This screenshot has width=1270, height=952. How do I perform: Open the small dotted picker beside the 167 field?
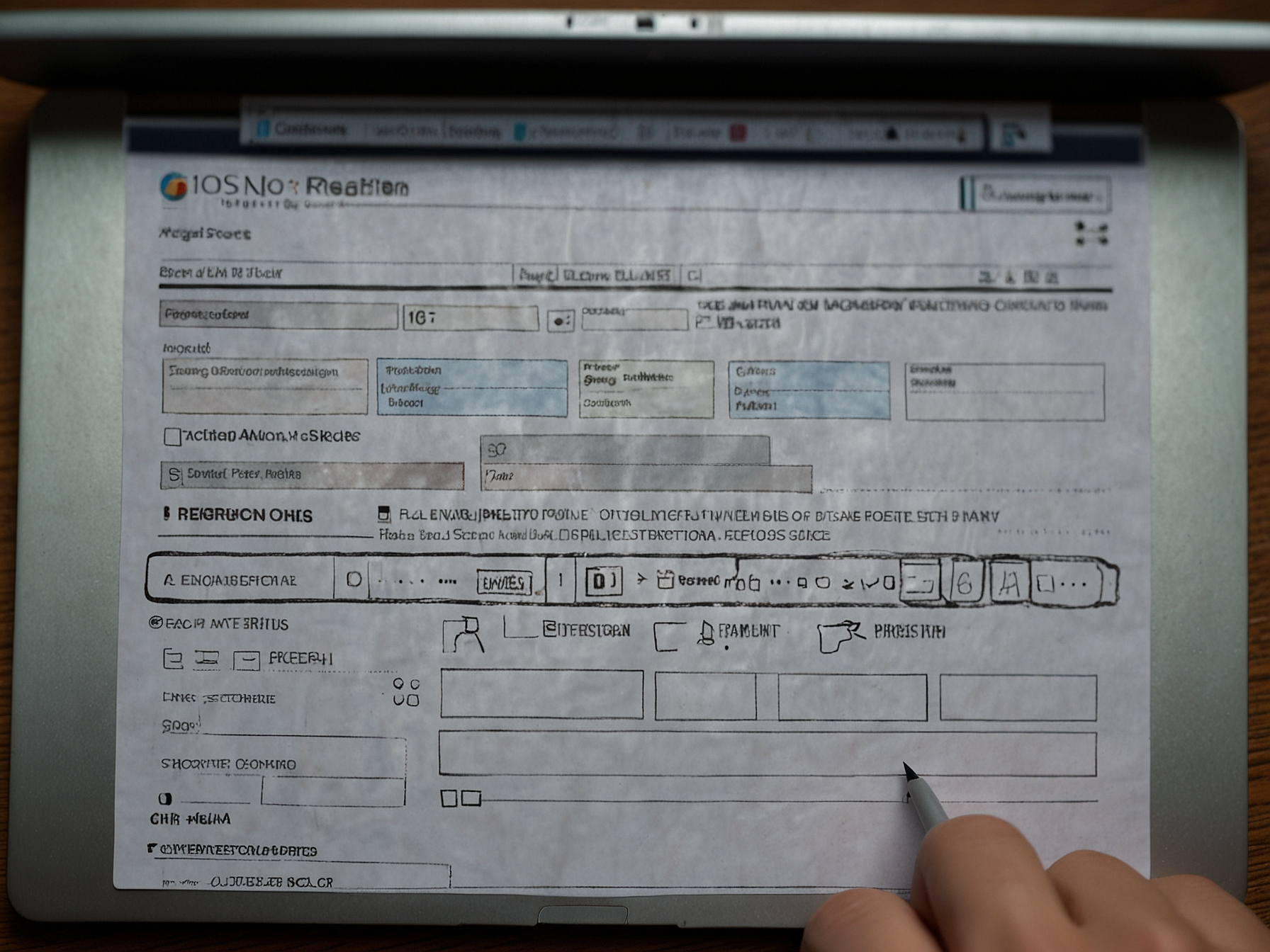561,321
